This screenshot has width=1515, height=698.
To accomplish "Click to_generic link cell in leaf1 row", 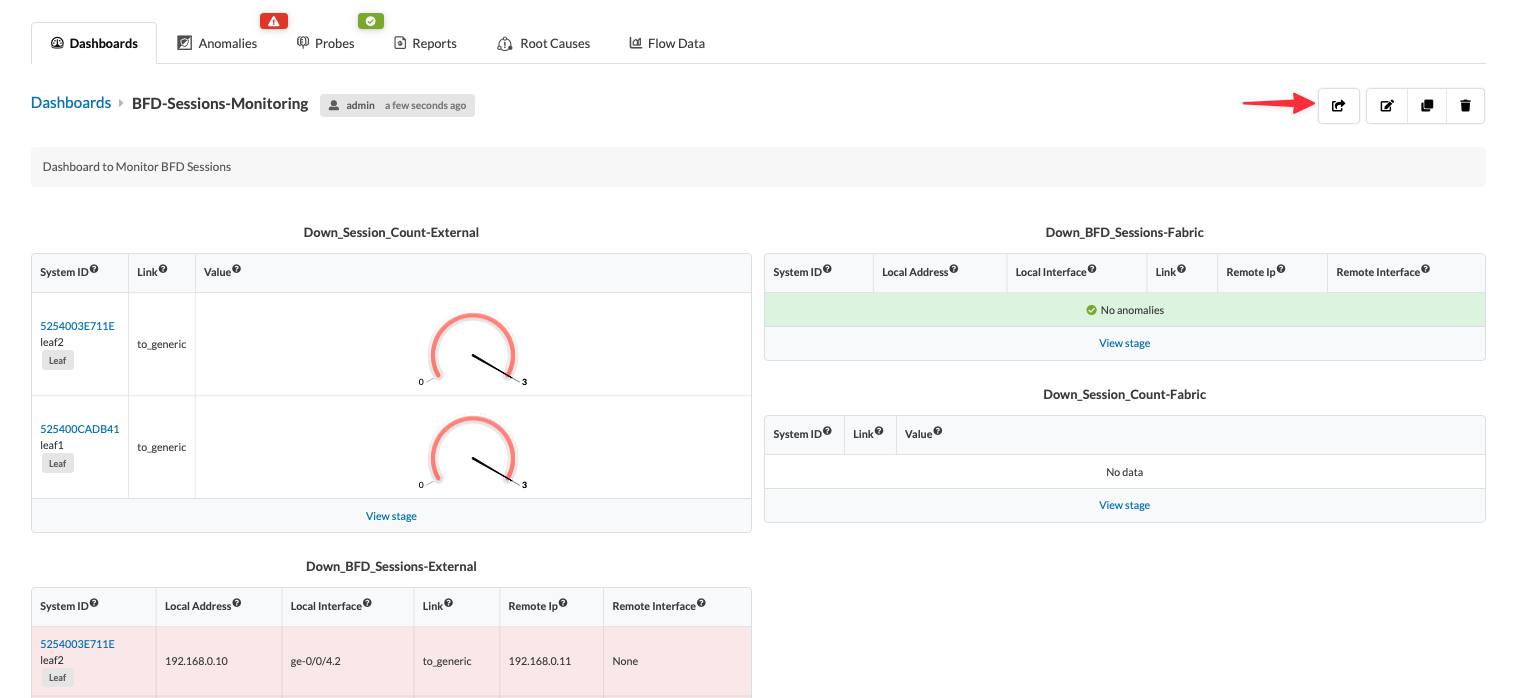I will point(162,447).
